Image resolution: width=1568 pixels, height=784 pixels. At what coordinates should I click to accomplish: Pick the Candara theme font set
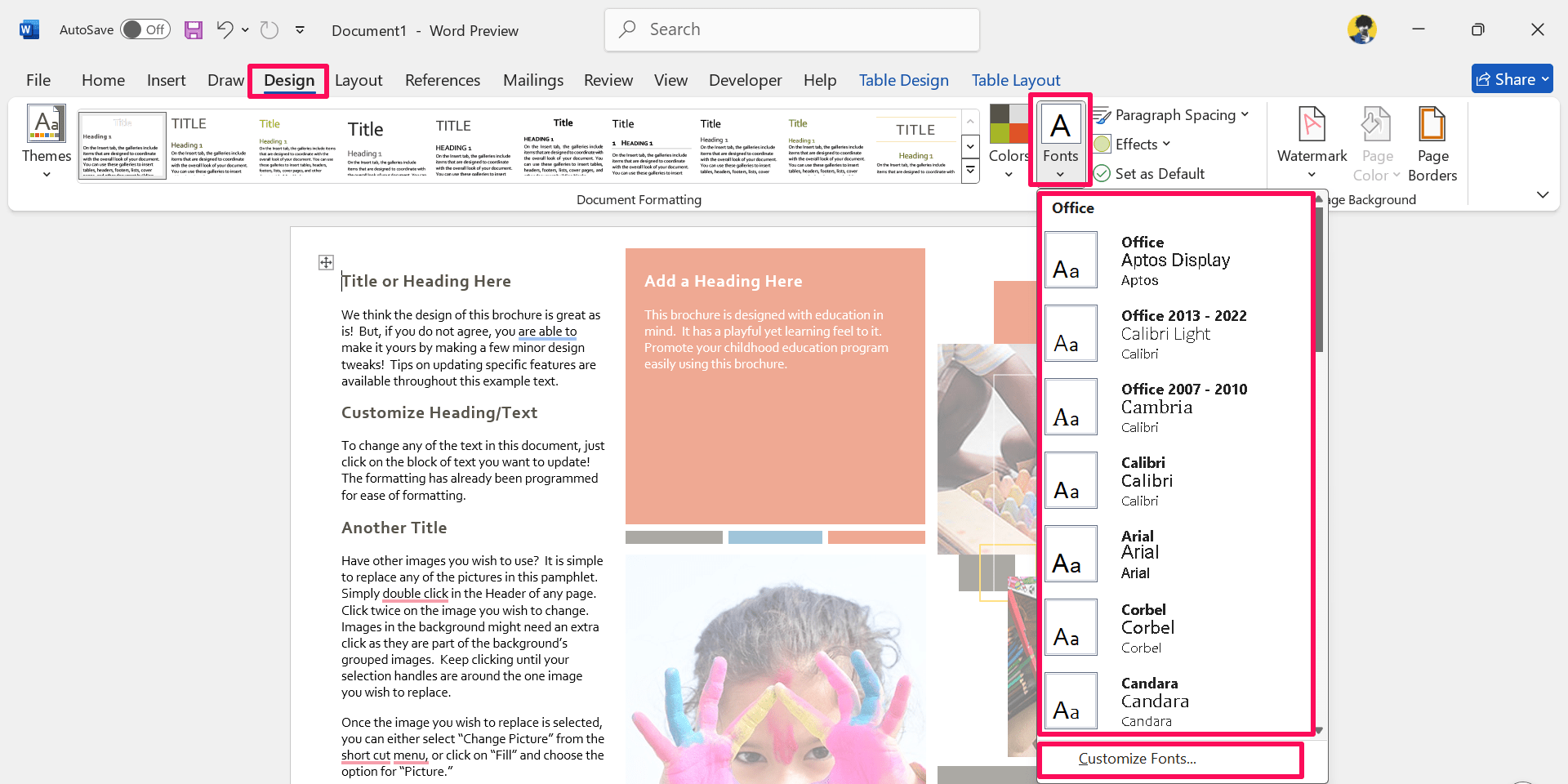[1176, 702]
